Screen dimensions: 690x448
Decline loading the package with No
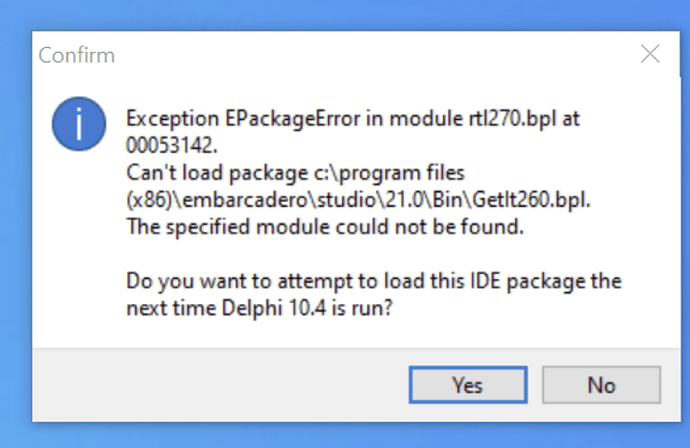601,385
